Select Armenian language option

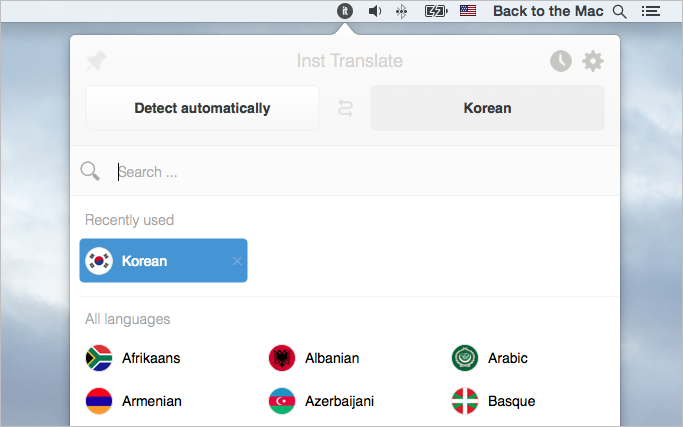tap(133, 401)
